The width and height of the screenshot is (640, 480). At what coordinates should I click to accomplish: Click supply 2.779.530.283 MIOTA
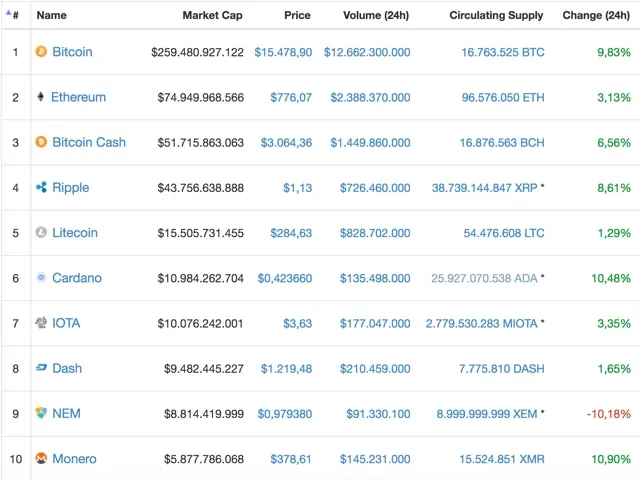(482, 324)
